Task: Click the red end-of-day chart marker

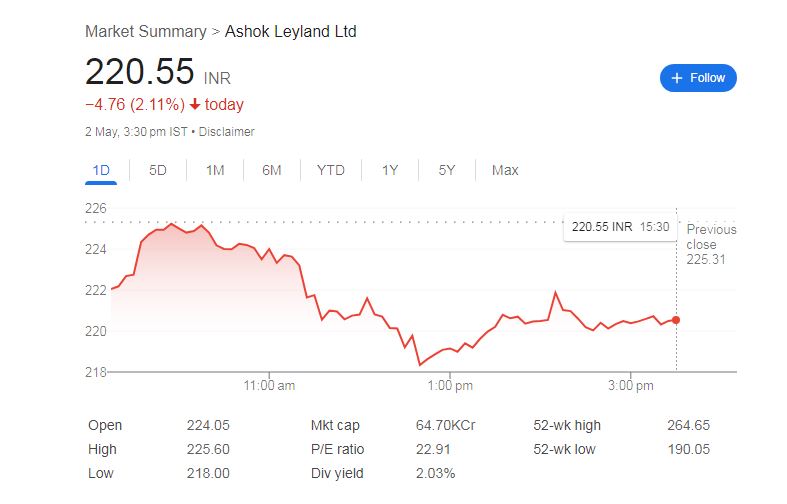Action: pyautogui.click(x=676, y=320)
